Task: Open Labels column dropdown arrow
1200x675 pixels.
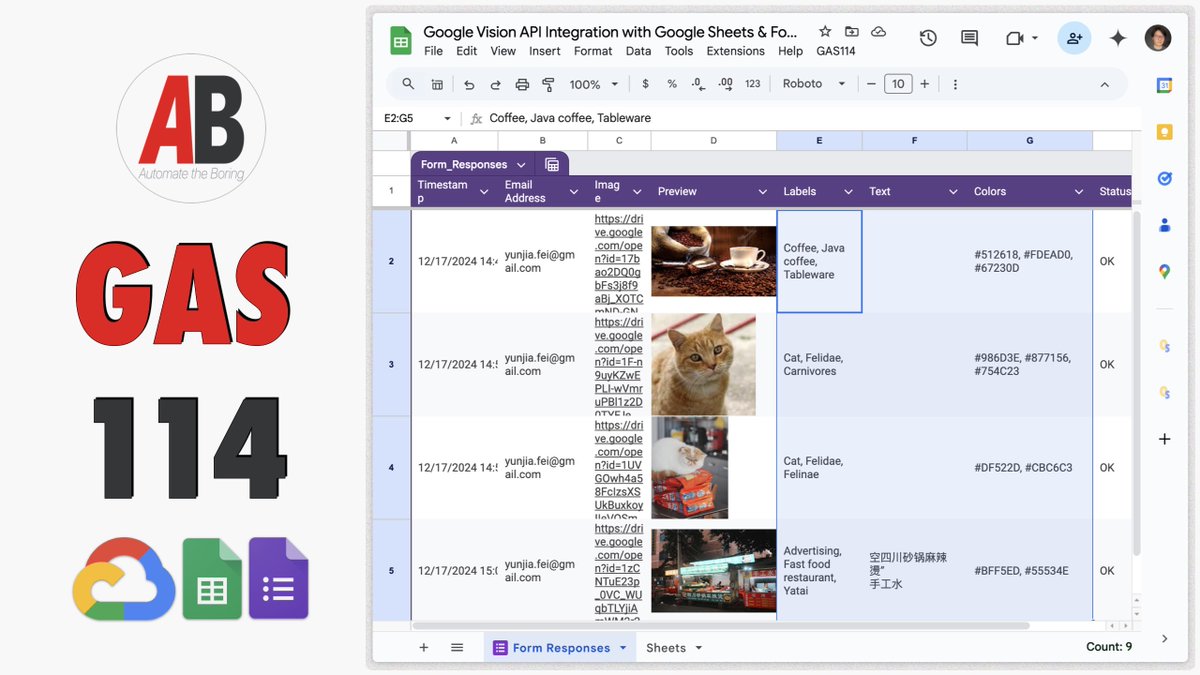Action: [848, 191]
